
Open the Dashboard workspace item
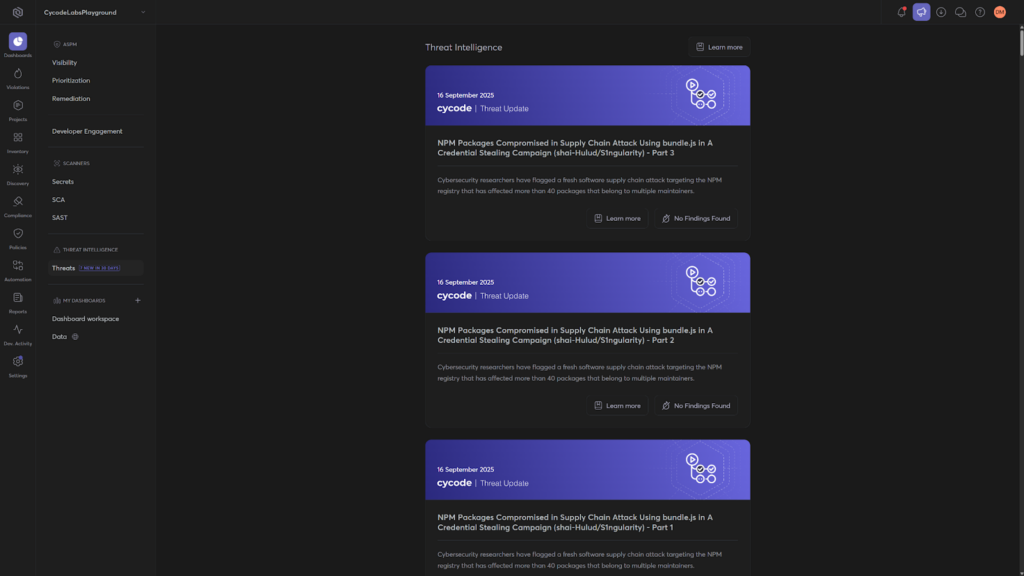coord(86,319)
